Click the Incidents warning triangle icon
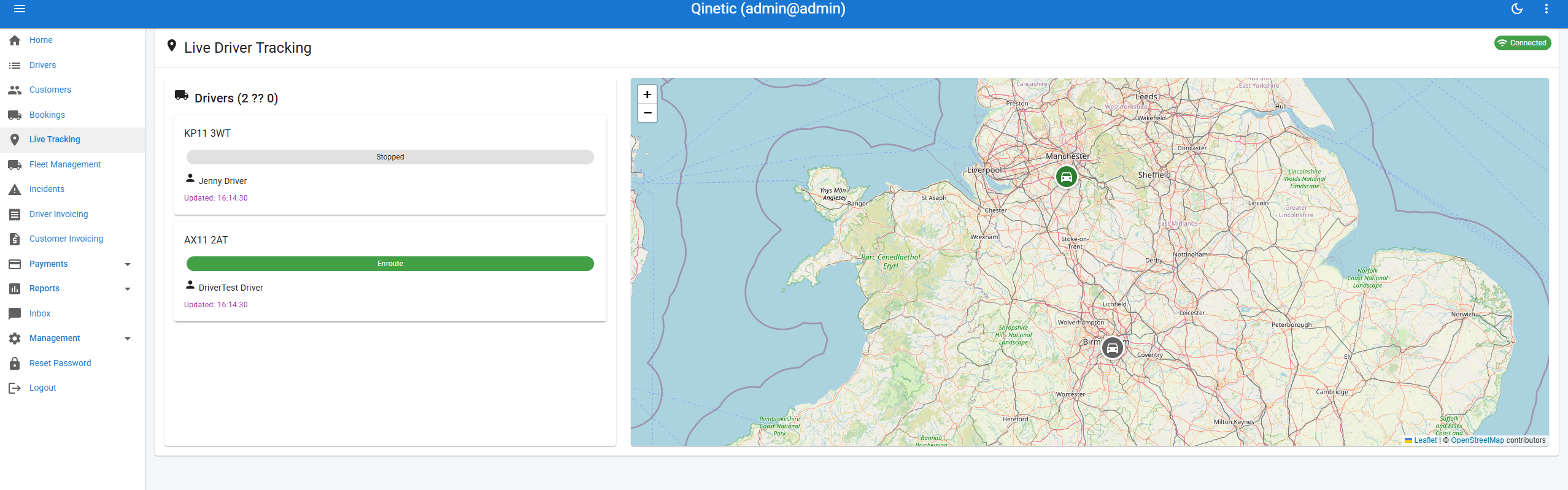Viewport: 1568px width, 490px height. [15, 189]
